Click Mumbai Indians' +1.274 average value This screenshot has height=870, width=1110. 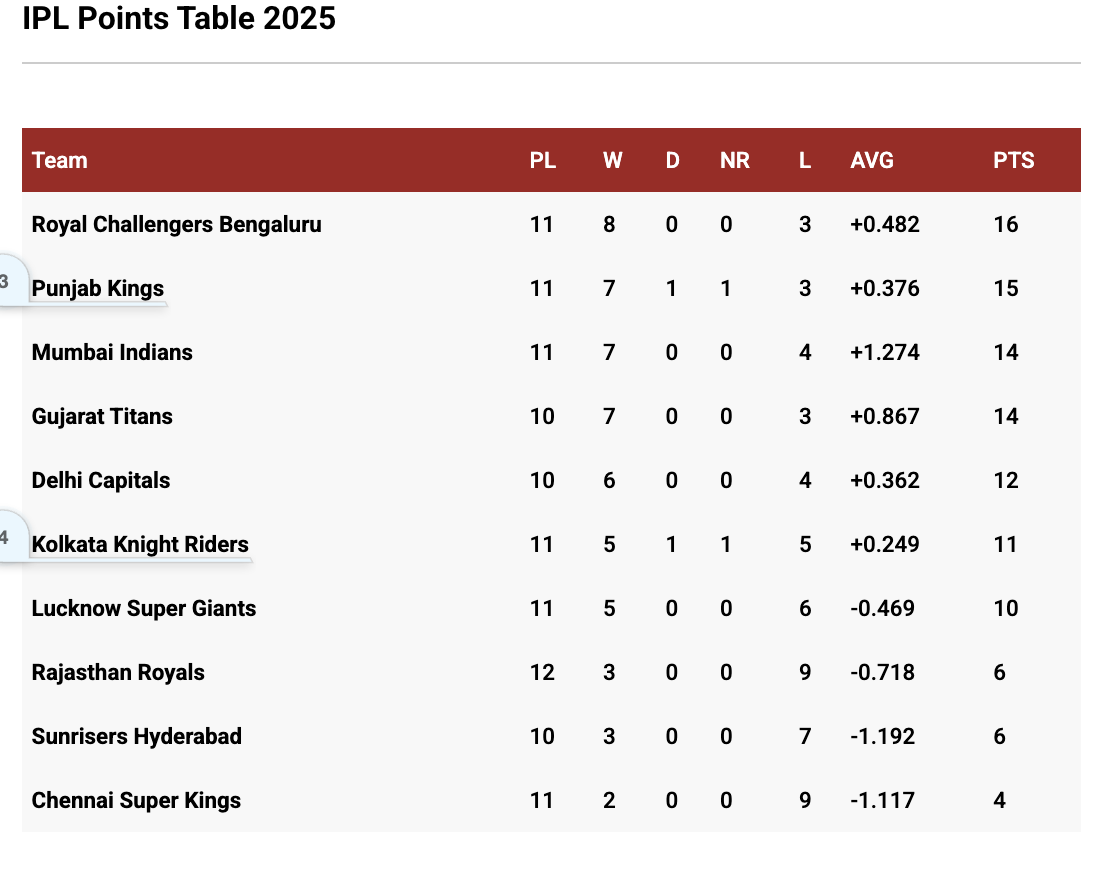click(x=884, y=353)
